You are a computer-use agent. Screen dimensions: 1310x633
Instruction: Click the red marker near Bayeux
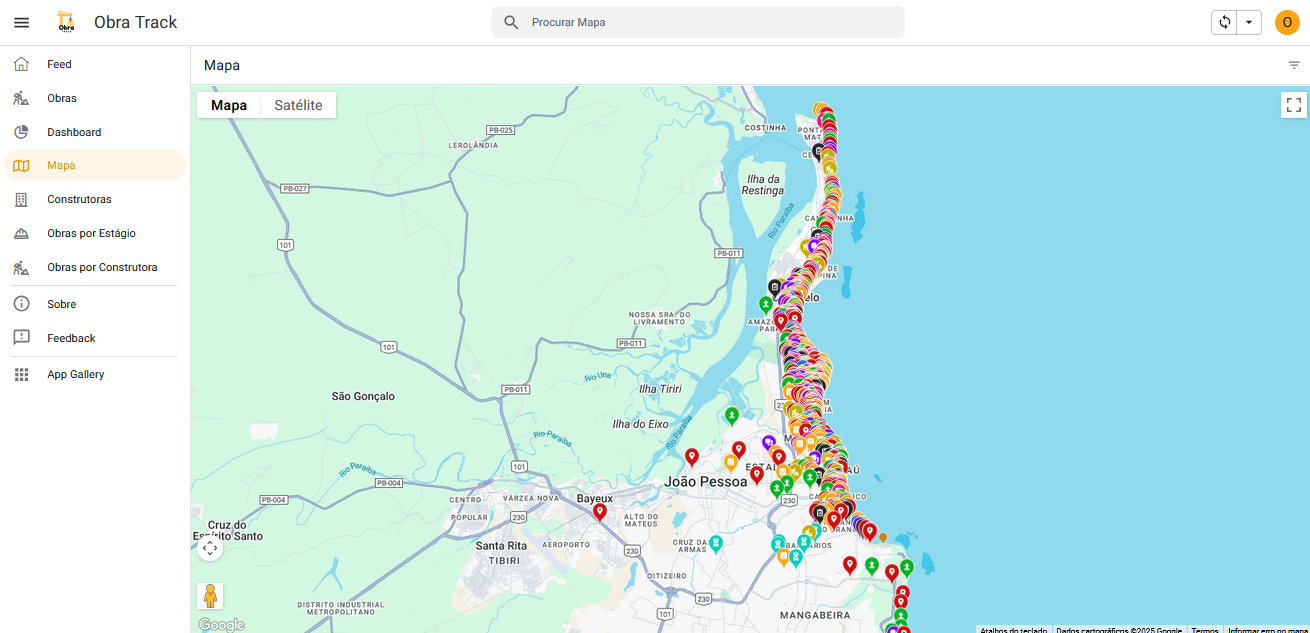(x=600, y=511)
